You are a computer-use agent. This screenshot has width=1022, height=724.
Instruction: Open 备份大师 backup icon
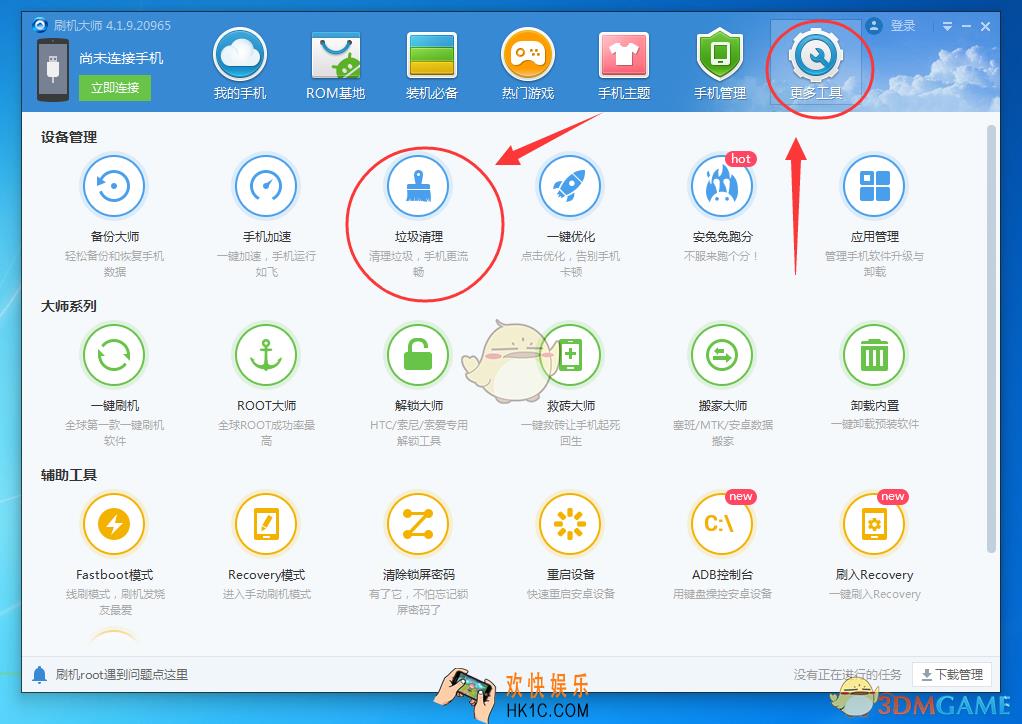point(114,186)
